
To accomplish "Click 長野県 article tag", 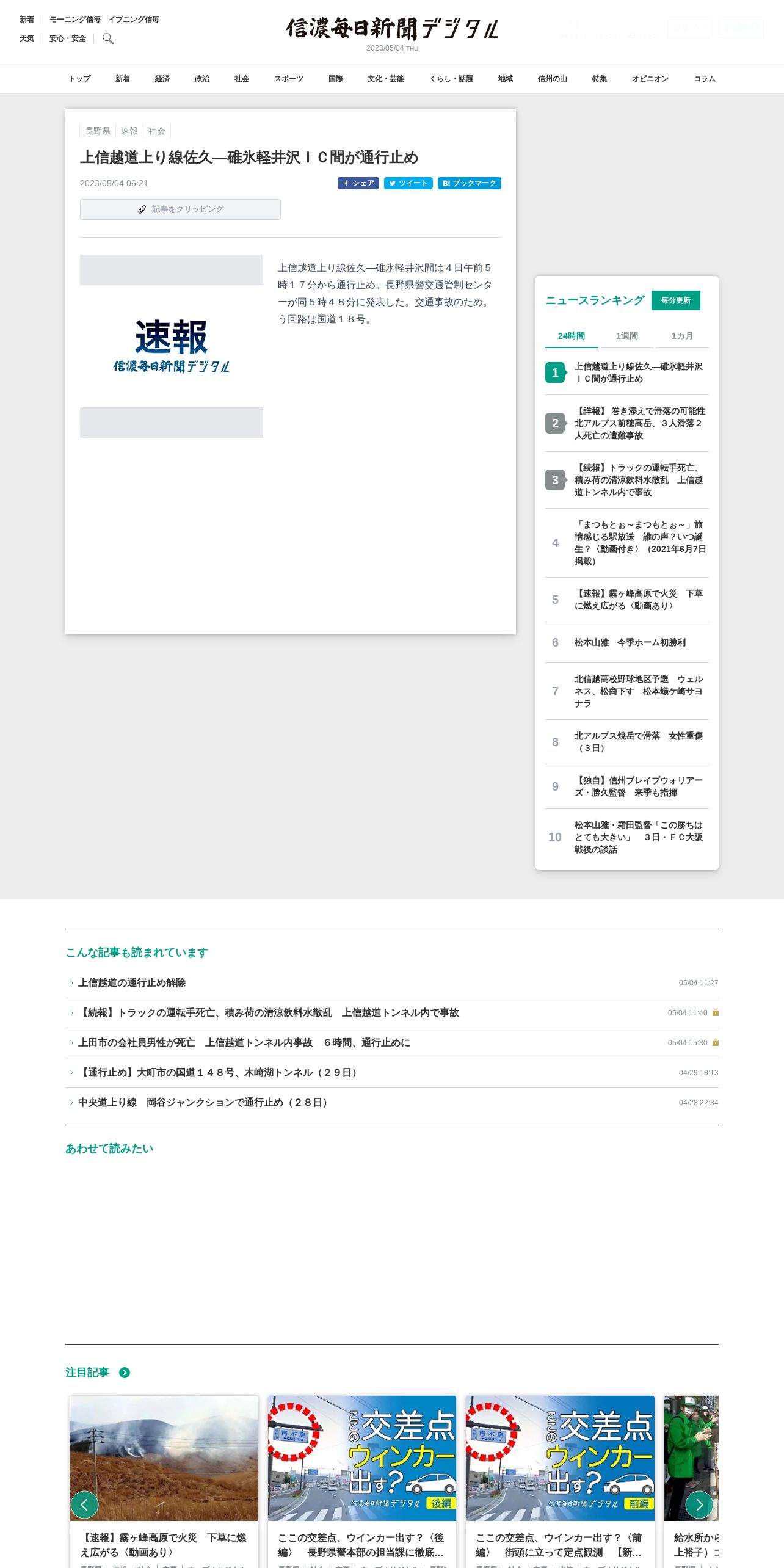I will [x=98, y=131].
